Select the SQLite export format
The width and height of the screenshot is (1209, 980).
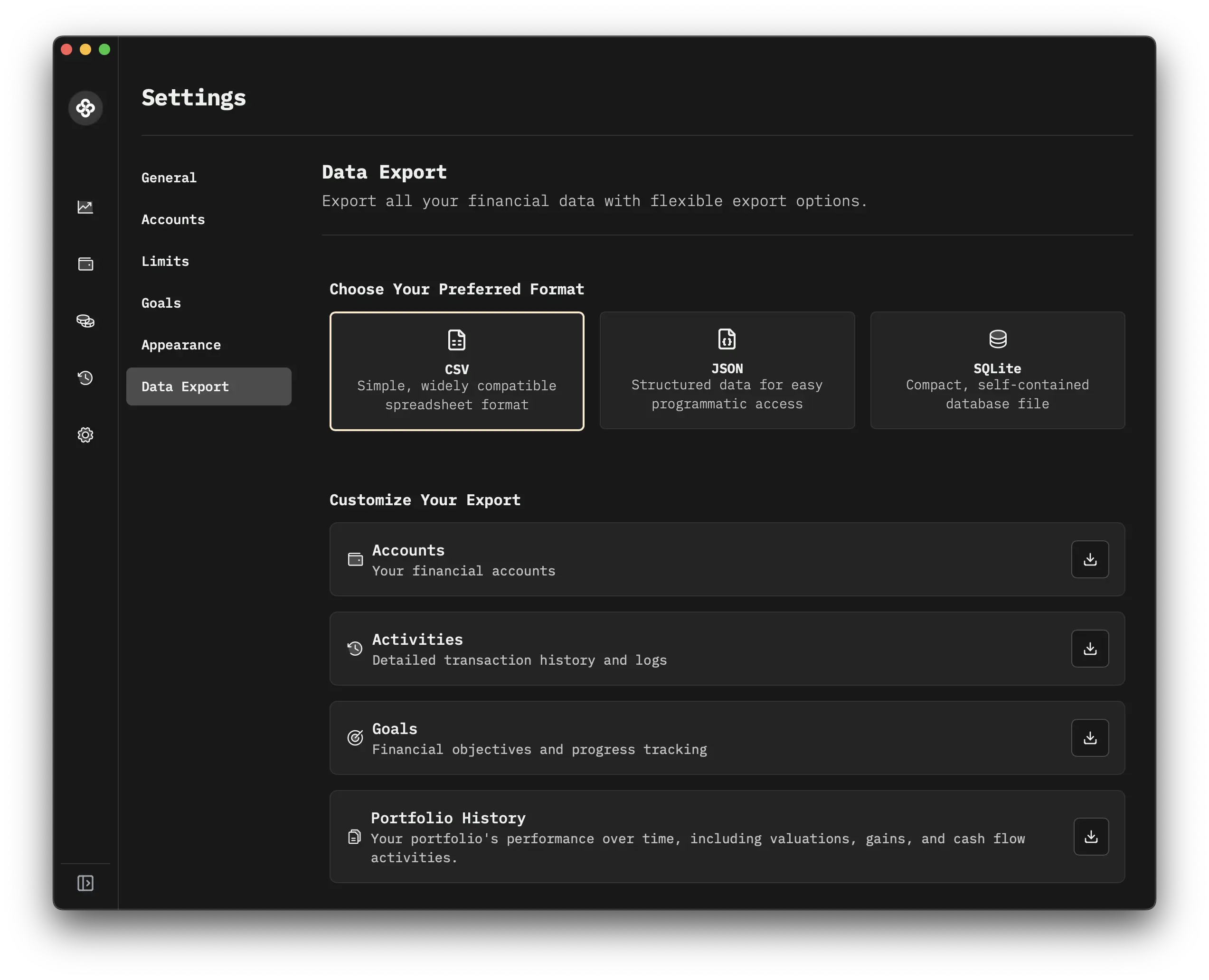point(997,370)
